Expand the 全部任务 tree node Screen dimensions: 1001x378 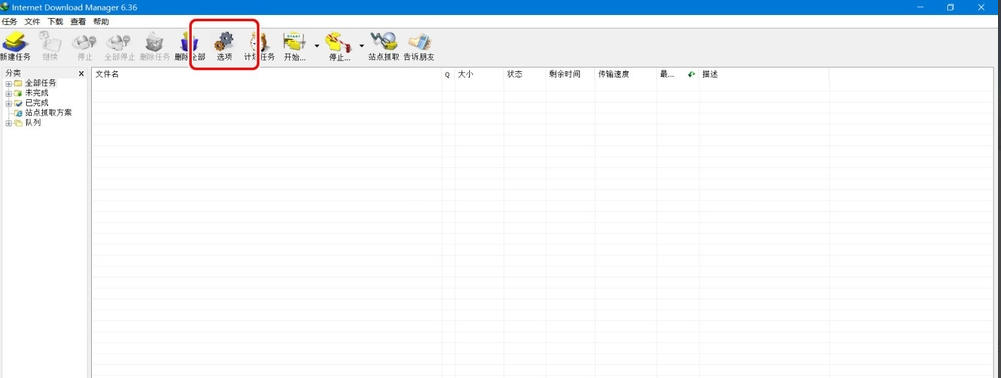click(8, 84)
